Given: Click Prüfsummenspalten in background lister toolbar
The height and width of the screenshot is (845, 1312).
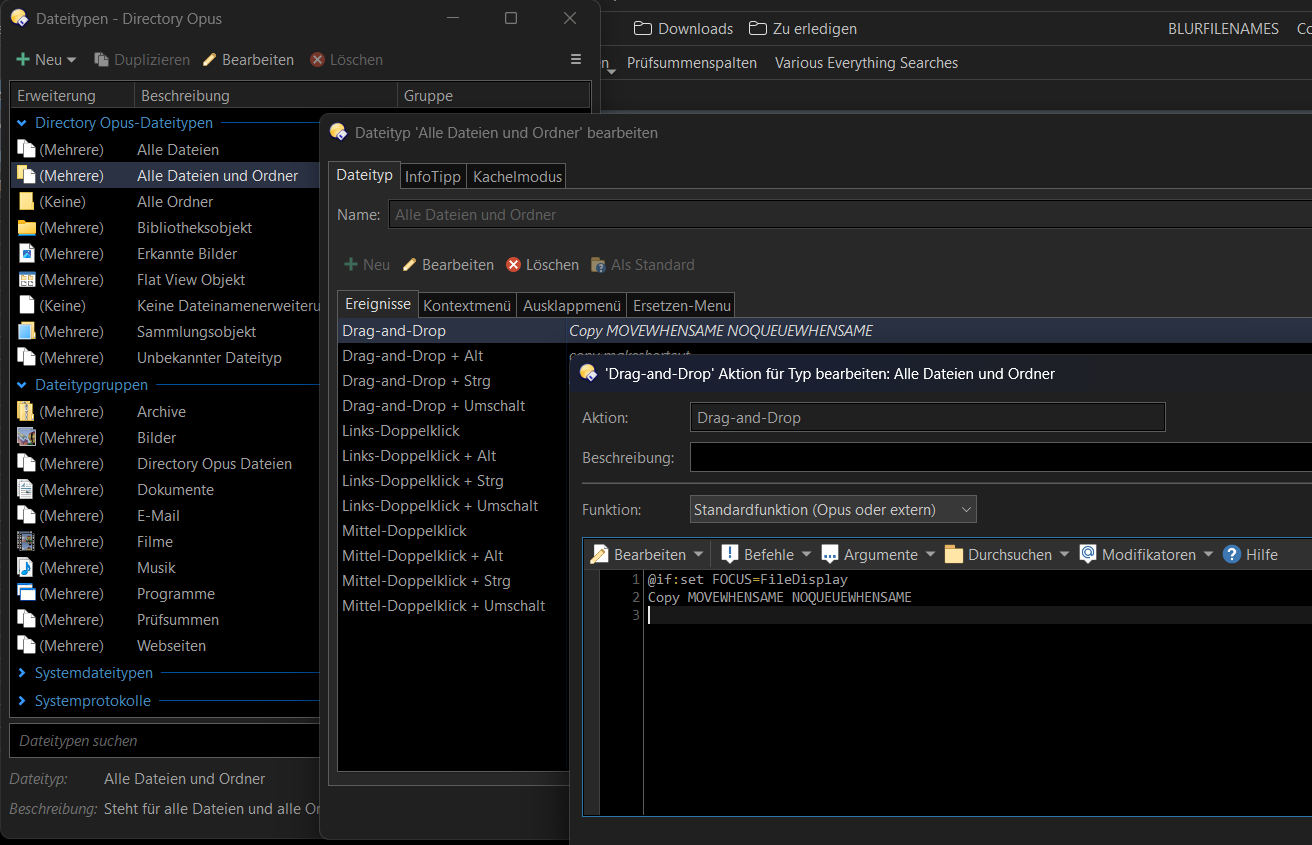Looking at the screenshot, I should [x=692, y=63].
